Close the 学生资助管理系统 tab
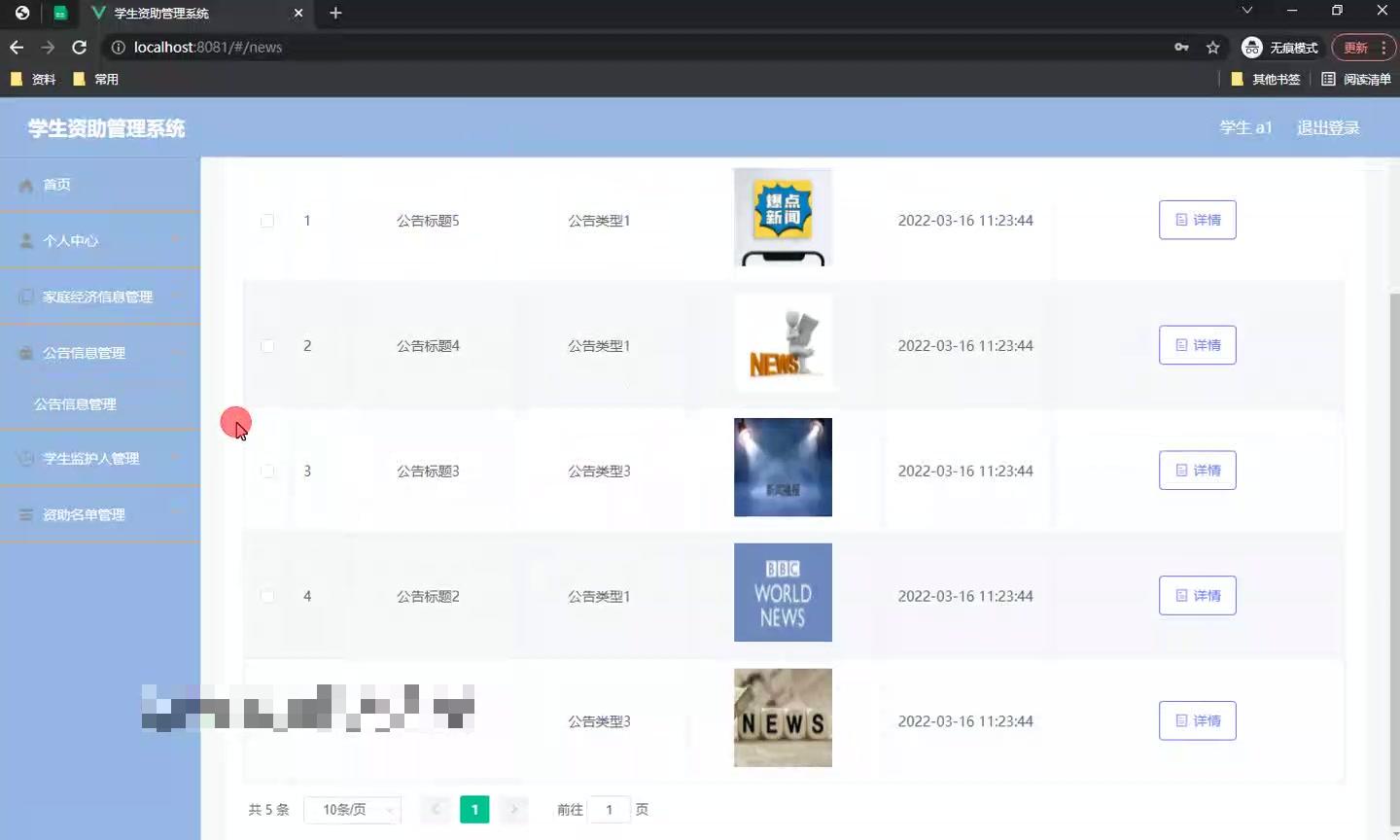1400x840 pixels. point(298,13)
